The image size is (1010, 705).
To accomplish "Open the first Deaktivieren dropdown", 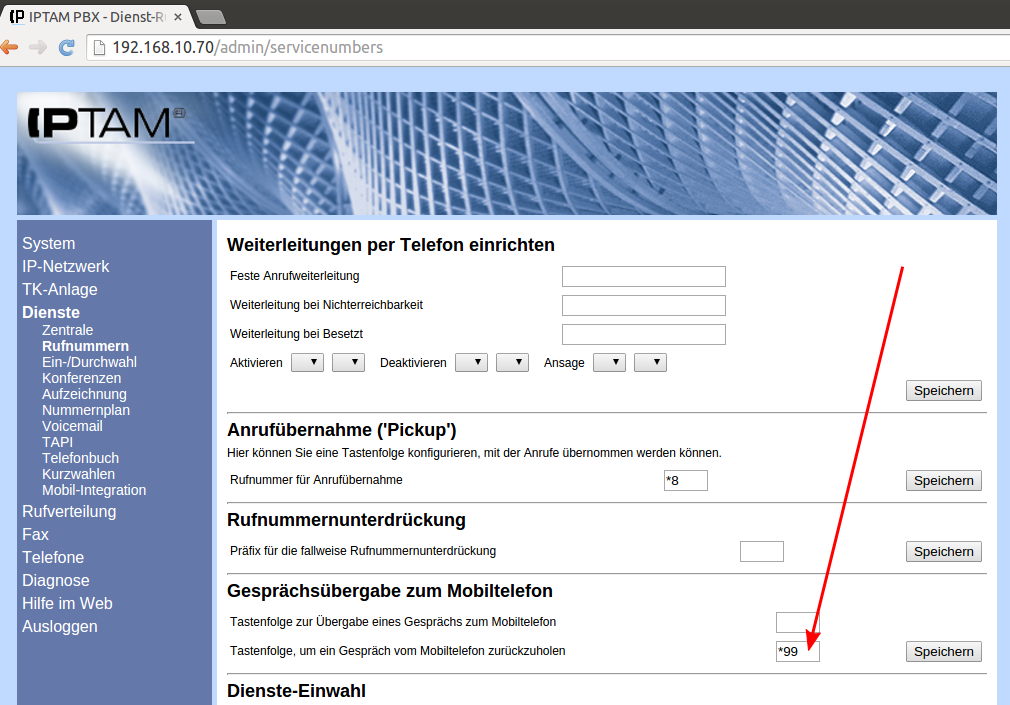I will tap(471, 362).
